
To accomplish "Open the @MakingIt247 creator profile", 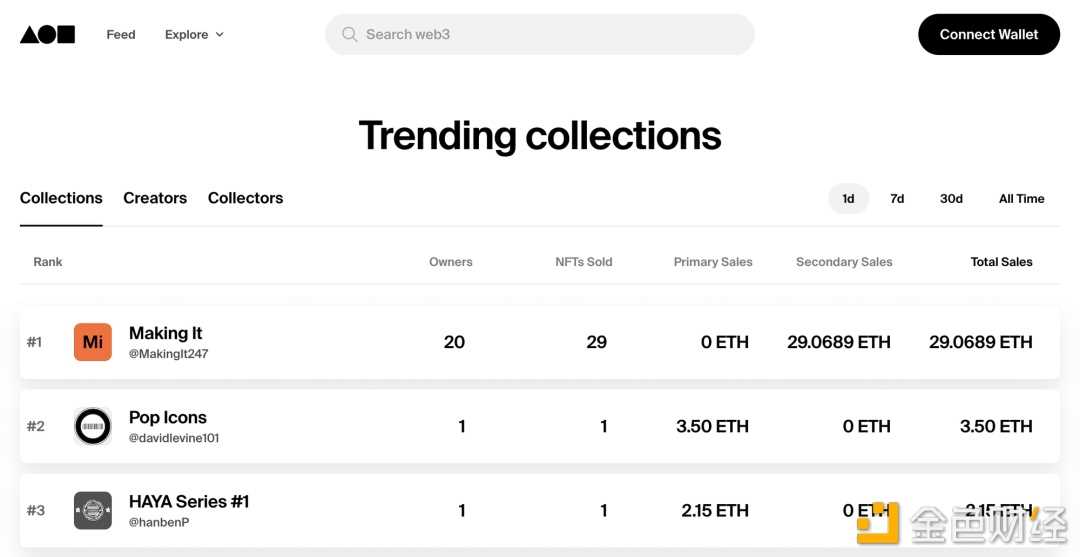I will point(168,354).
